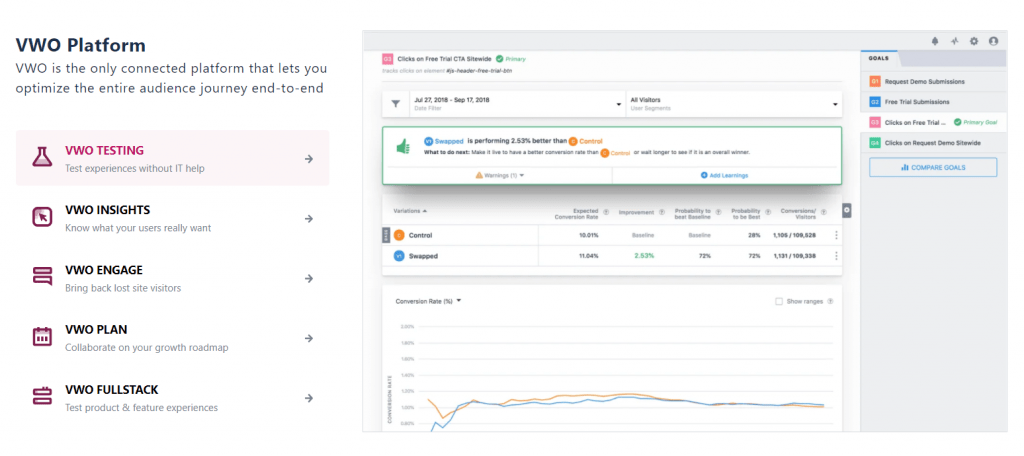
Task: Click the Control link in banner headline
Action: 591,140
